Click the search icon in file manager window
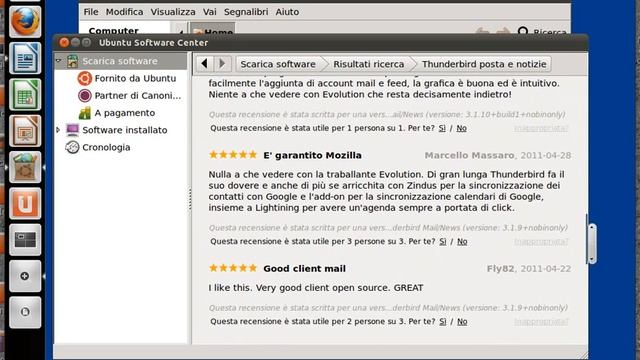The height and width of the screenshot is (360, 640). 523,31
